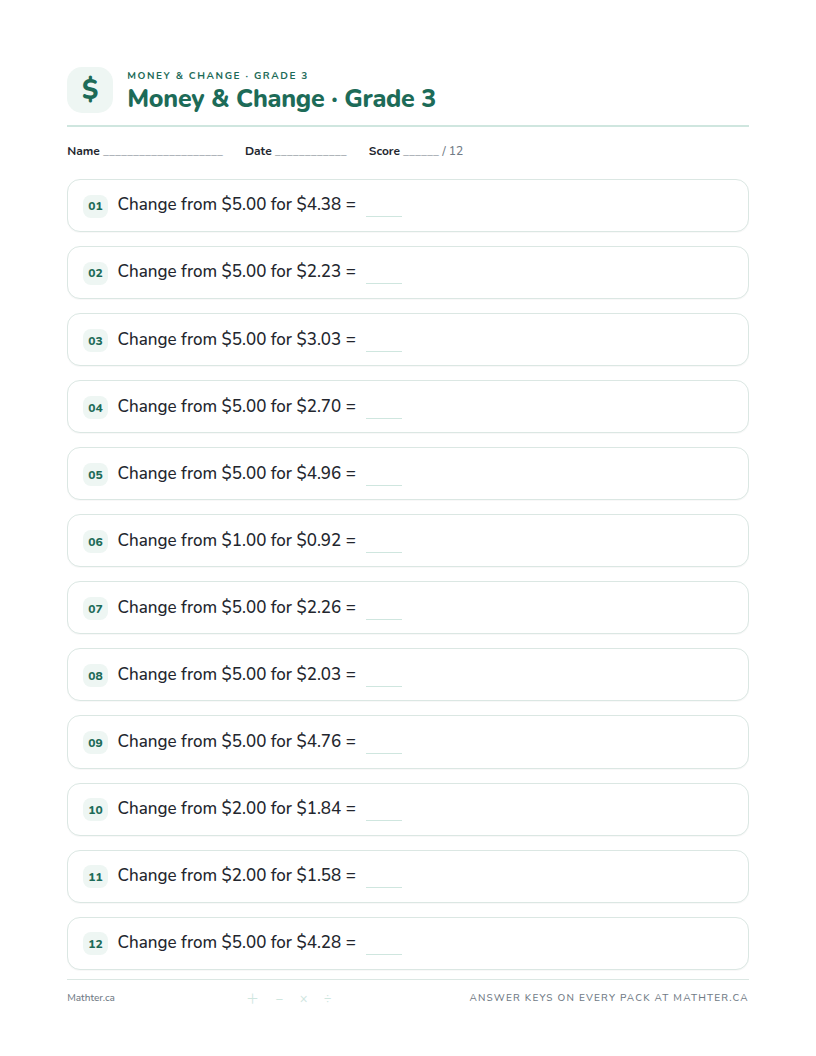Viewport: 816px width, 1056px height.
Task: Click answer blank for $5.00 for $2.26
Action: (x=384, y=617)
